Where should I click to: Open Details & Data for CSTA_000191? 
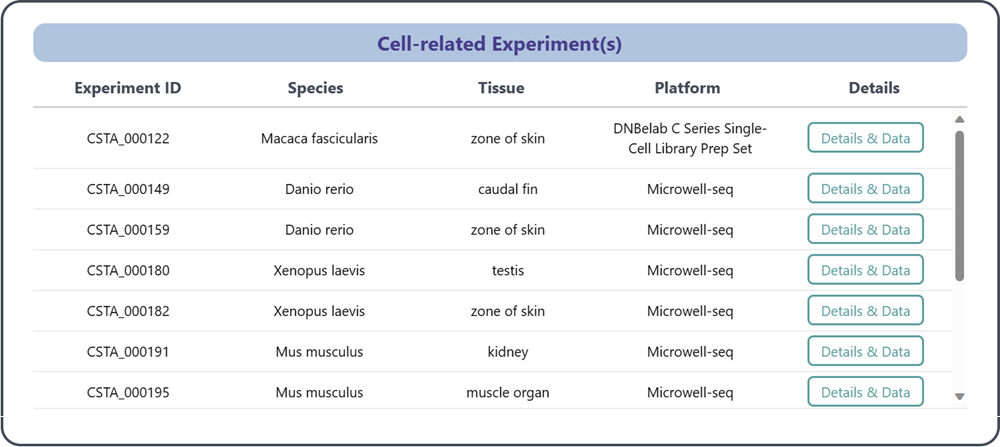(x=865, y=352)
